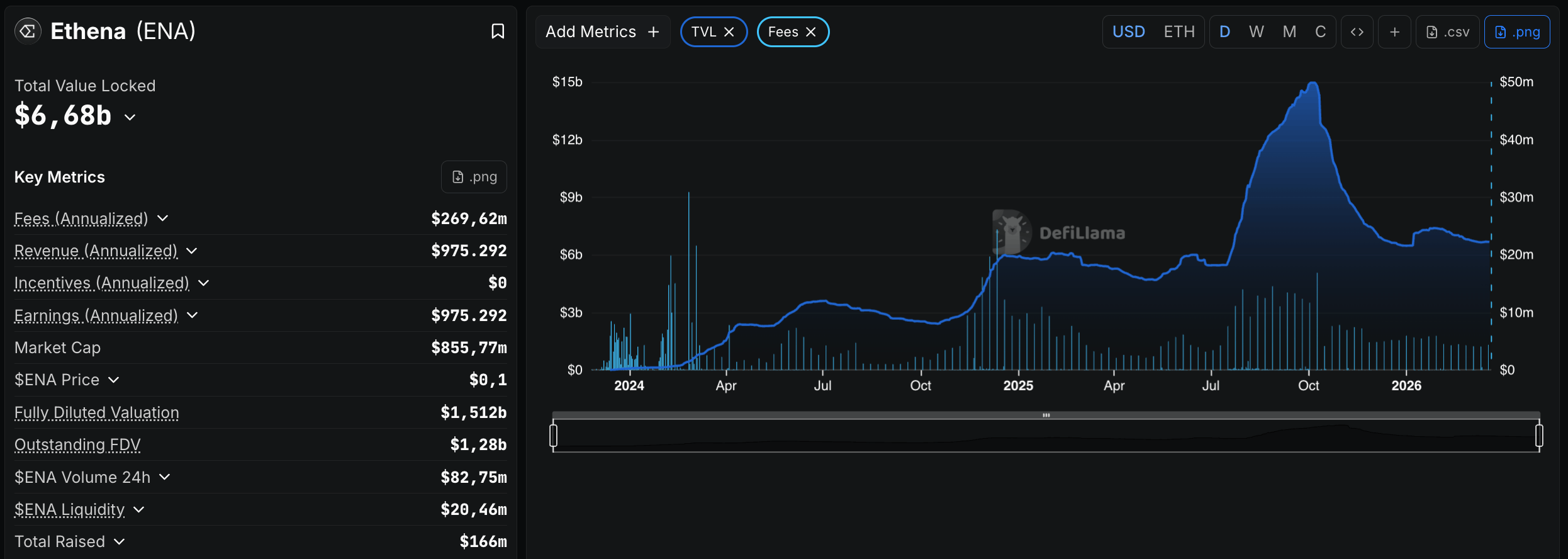
Task: Export the chart as .png
Action: tap(1517, 32)
